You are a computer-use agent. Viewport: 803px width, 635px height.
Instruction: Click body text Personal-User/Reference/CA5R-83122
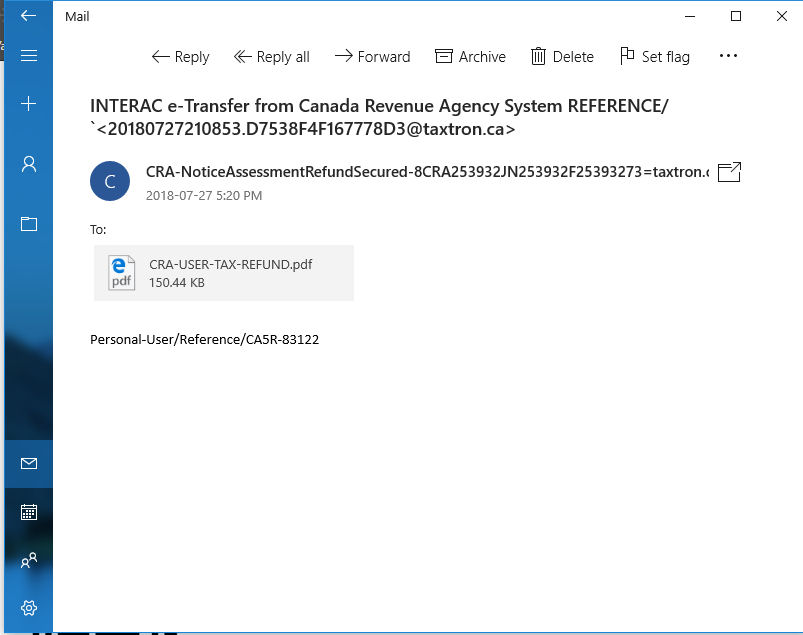(204, 340)
